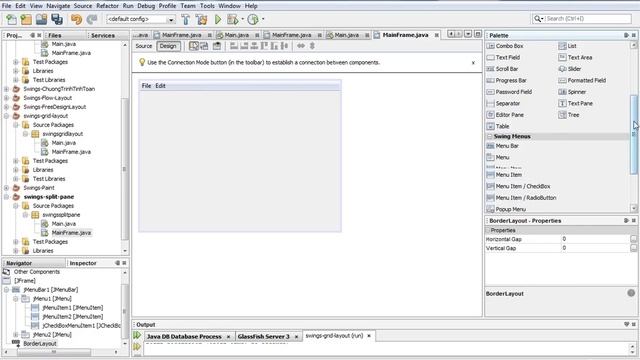Image resolution: width=640 pixels, height=360 pixels.
Task: Click the Redo toolbar icon
Action: 92,19
